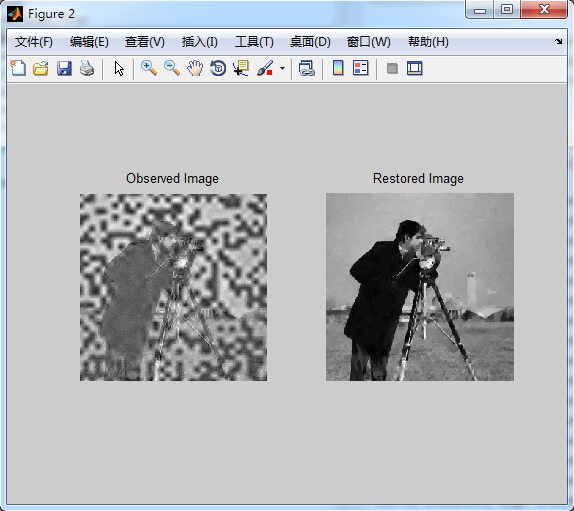Save the figure using floppy disk icon
Screen dimensions: 574x511
[x=64, y=68]
